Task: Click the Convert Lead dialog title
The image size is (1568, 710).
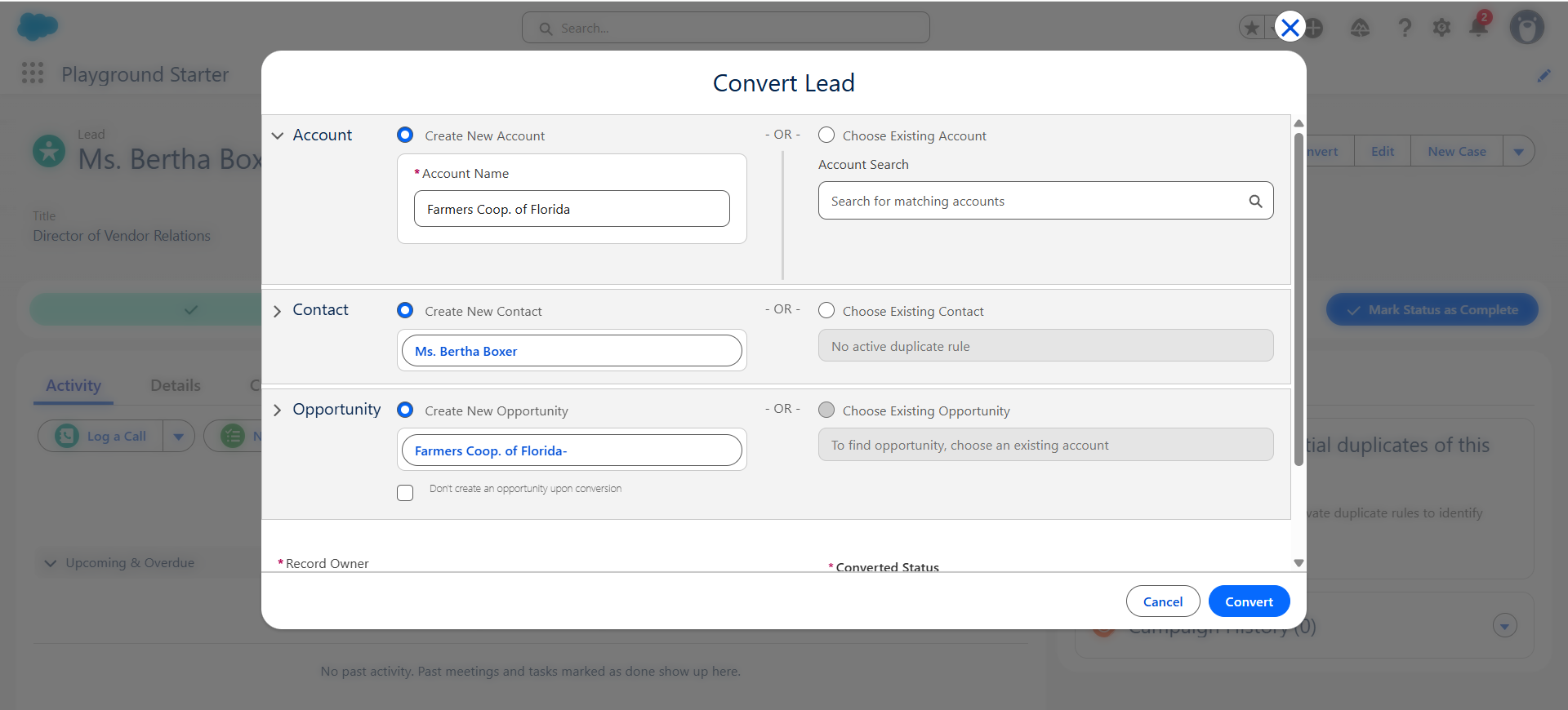Action: pos(784,82)
